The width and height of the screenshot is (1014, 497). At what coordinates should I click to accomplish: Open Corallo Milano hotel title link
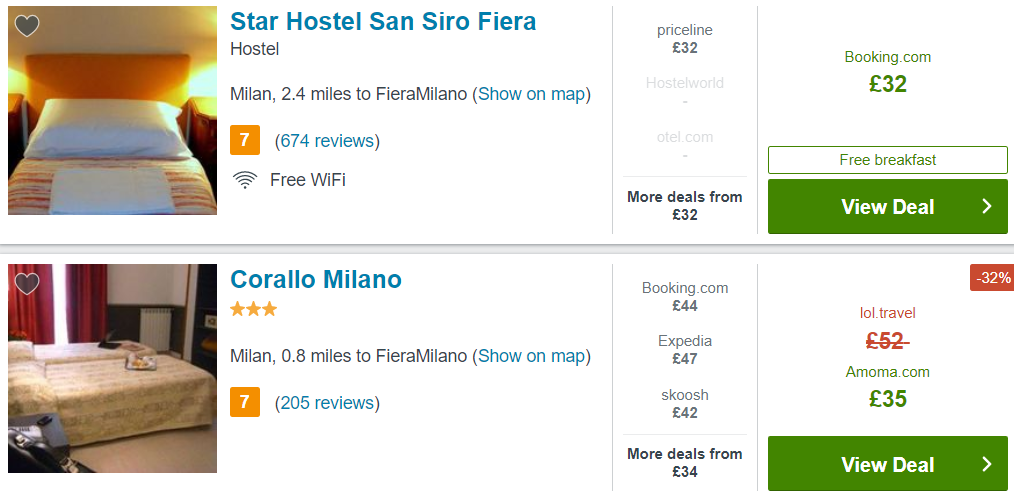coord(316,279)
